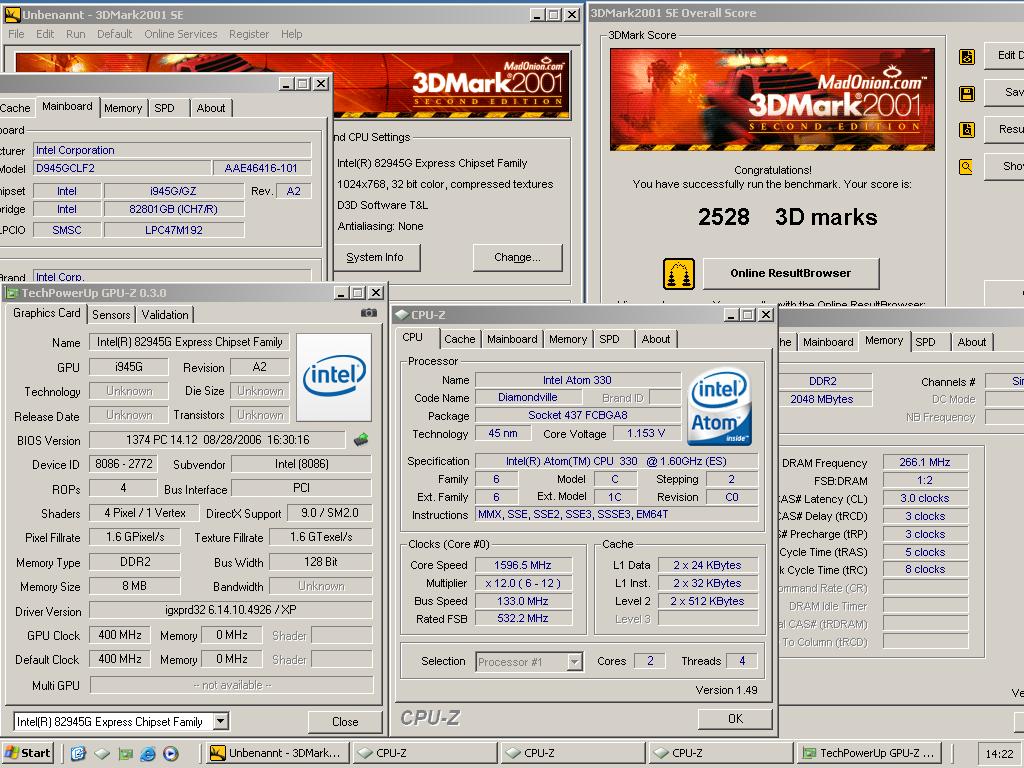1024x768 pixels.
Task: Open the Edit menu in 3DMark2001
Action: pyautogui.click(x=45, y=34)
